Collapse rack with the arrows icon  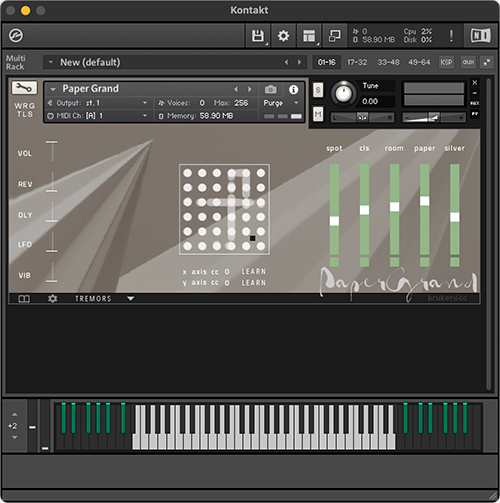(x=487, y=62)
